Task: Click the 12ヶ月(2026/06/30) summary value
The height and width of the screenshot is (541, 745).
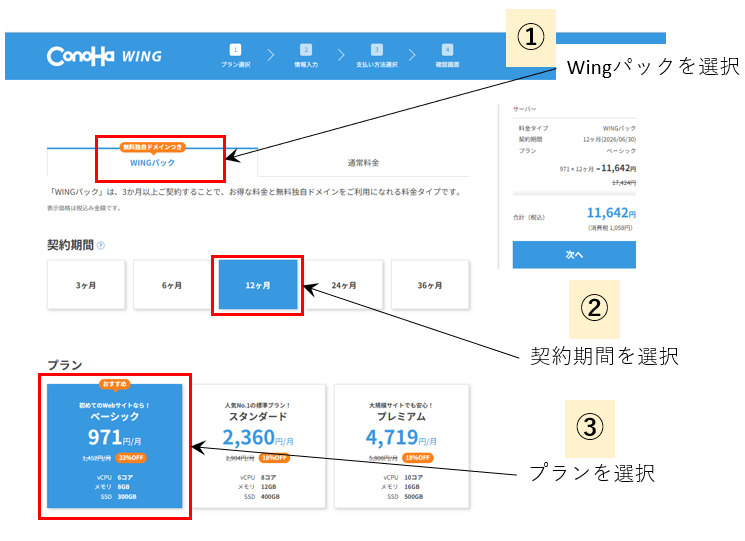Action: 610,139
